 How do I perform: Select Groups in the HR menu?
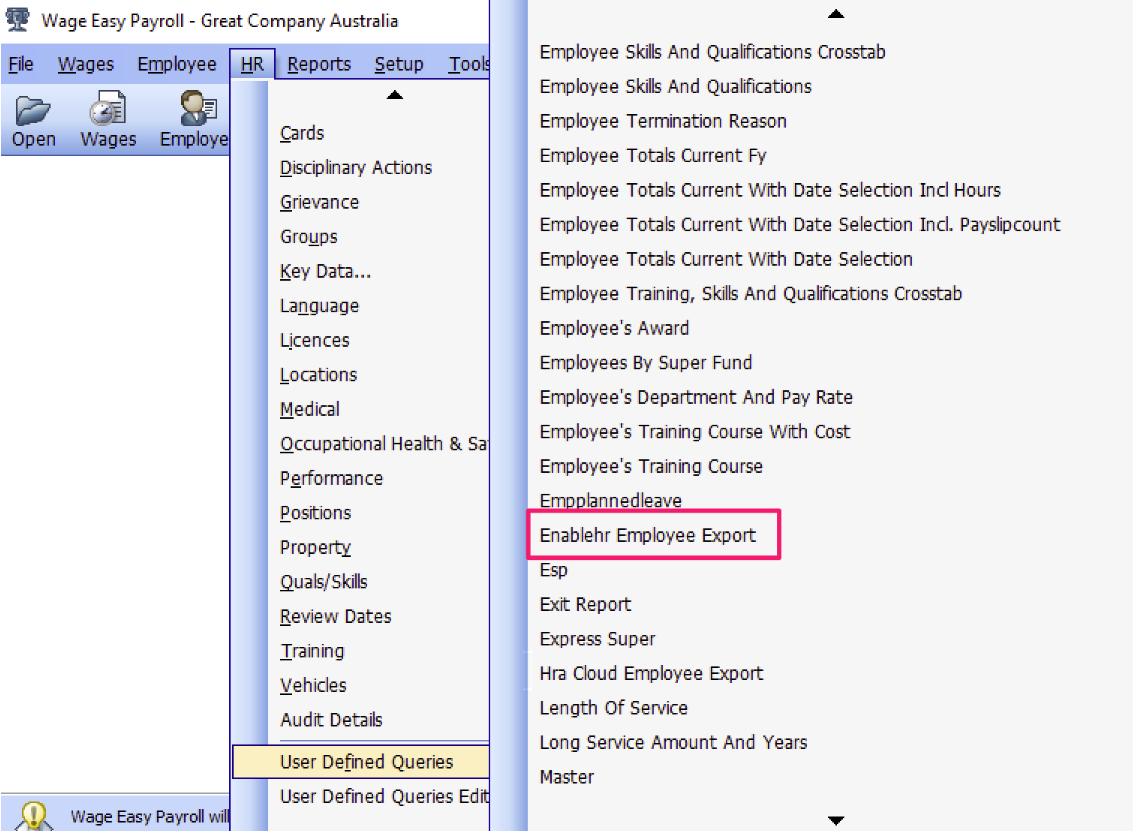309,237
